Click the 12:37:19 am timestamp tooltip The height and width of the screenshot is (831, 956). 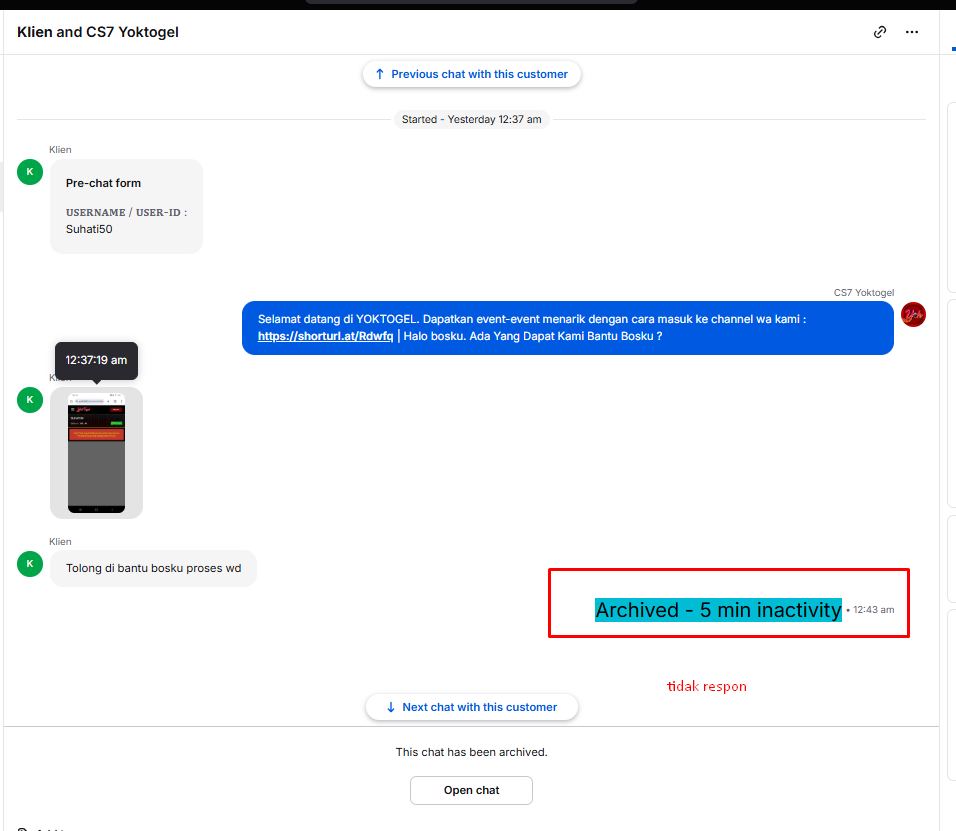pyautogui.click(x=96, y=360)
